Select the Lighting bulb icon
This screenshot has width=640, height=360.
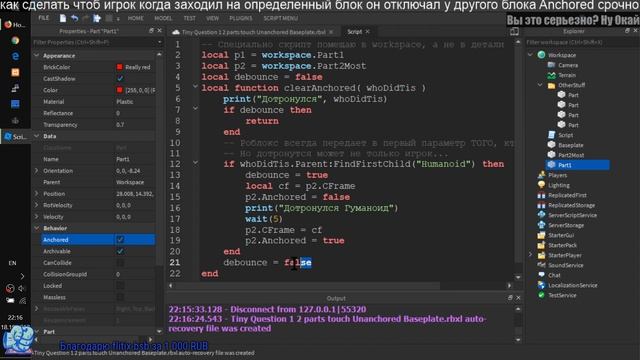(x=542, y=185)
